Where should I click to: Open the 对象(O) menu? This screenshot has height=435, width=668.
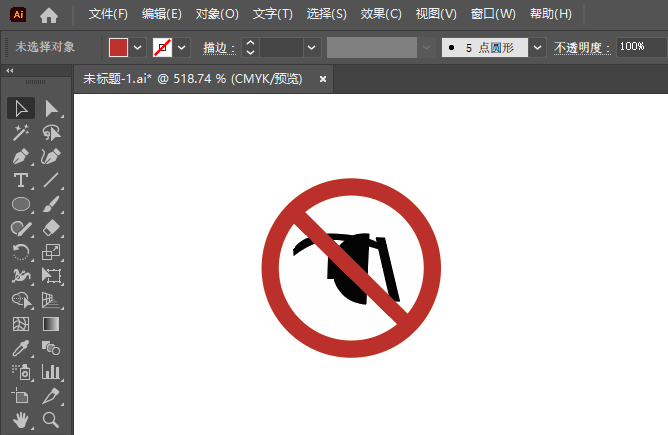pyautogui.click(x=217, y=14)
